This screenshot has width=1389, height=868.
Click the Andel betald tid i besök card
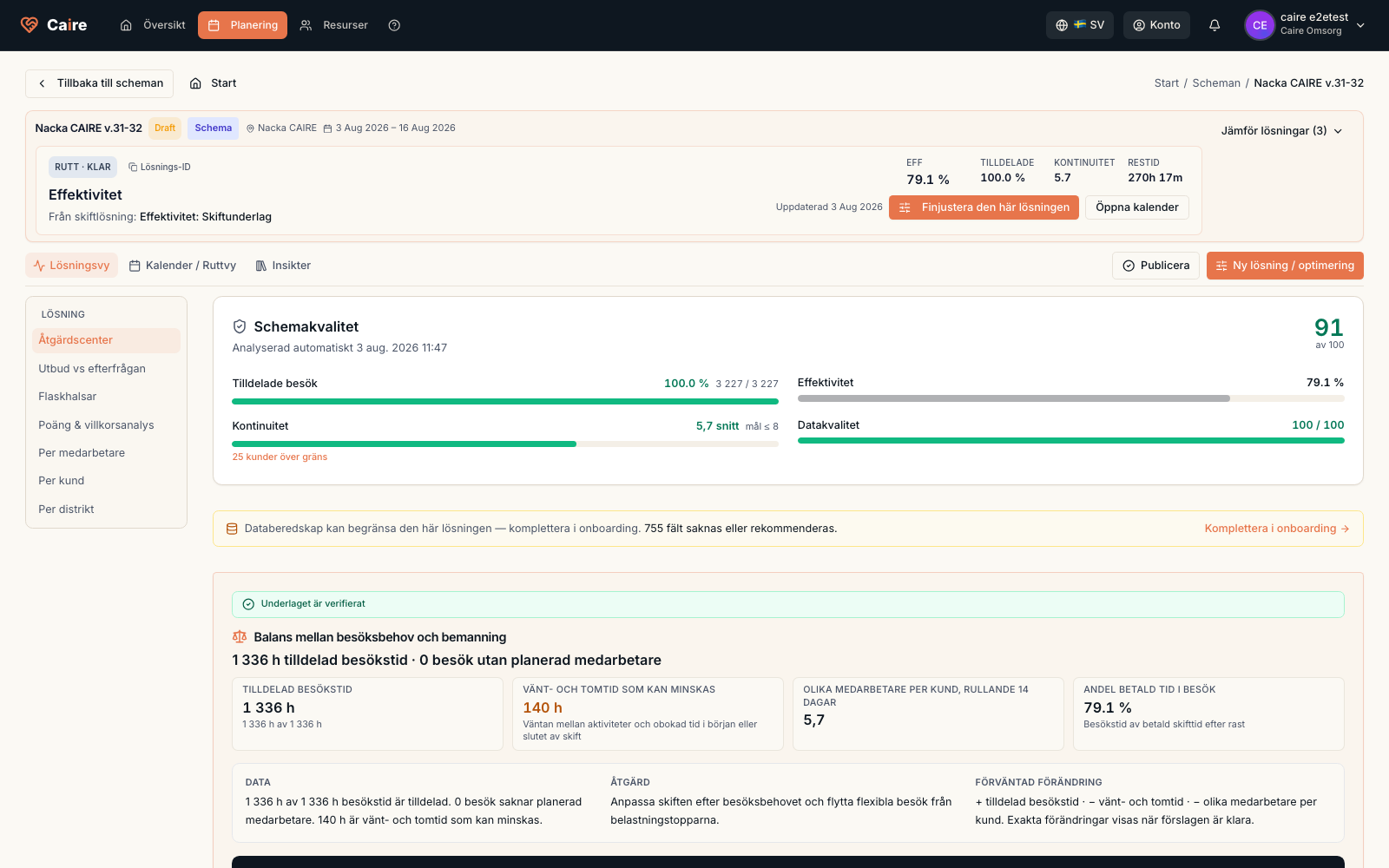click(x=1208, y=713)
